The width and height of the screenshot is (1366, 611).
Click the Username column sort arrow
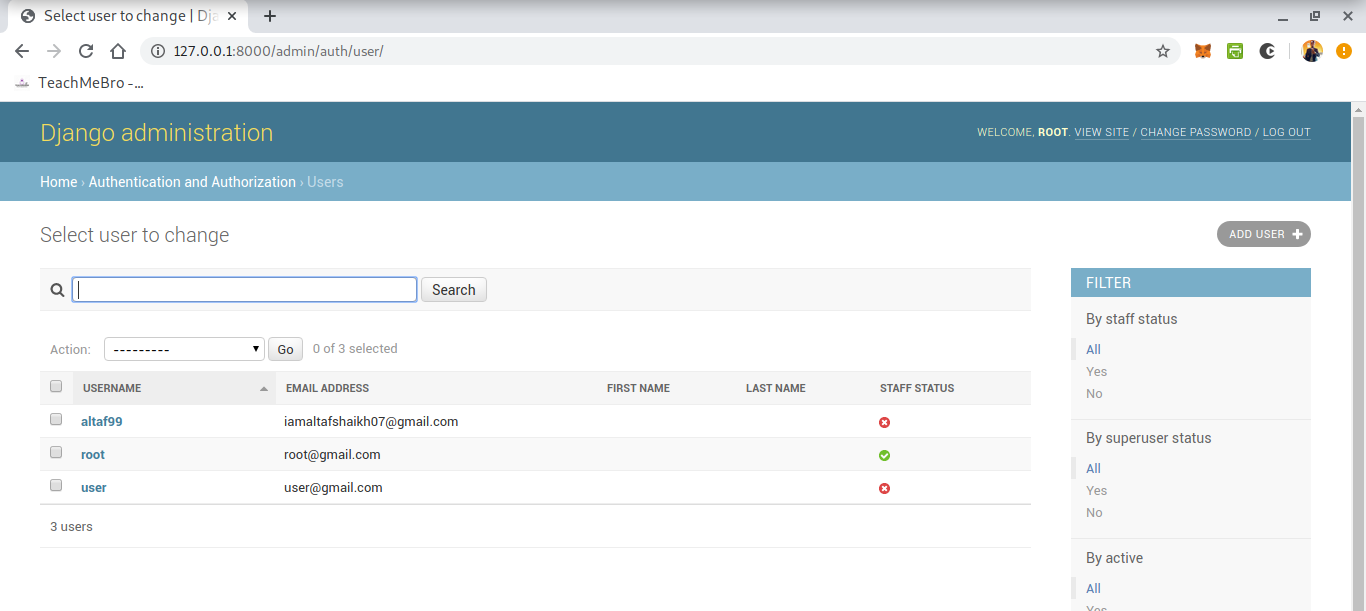(x=264, y=388)
